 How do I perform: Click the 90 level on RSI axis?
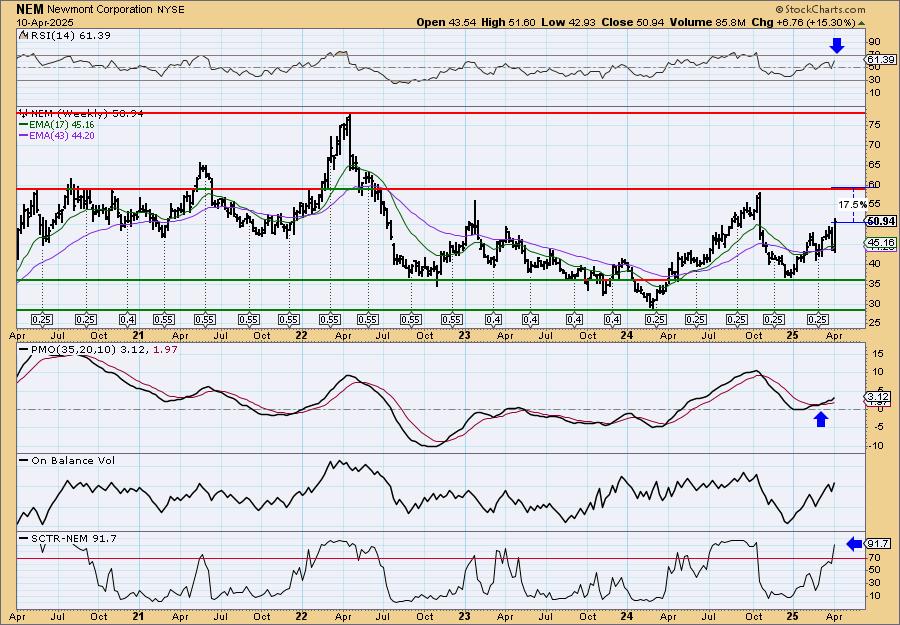[x=874, y=42]
